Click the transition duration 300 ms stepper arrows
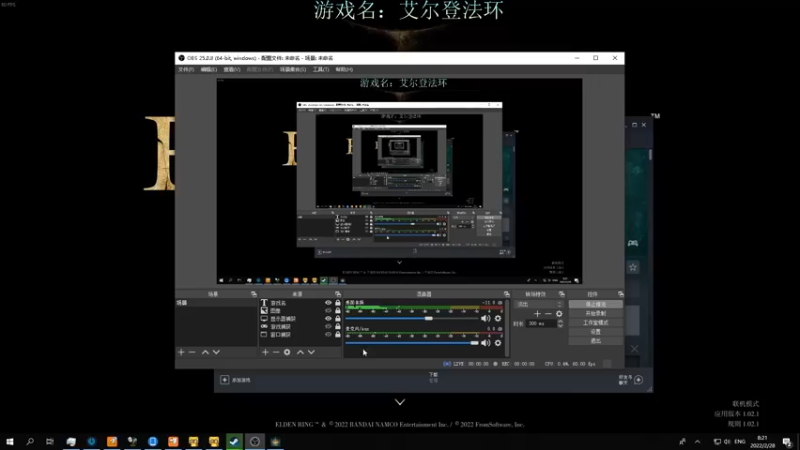This screenshot has width=800, height=450. pyautogui.click(x=560, y=323)
